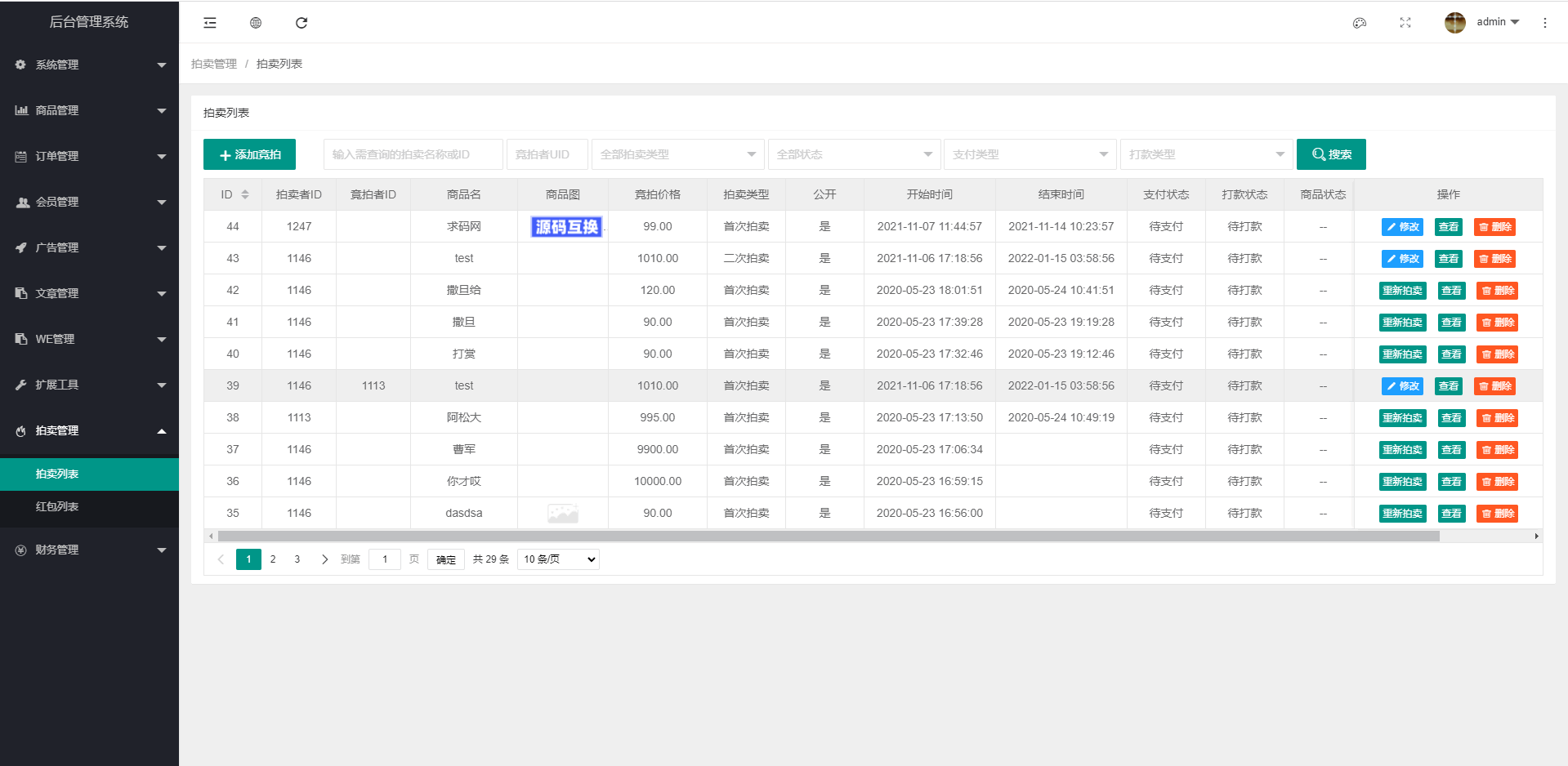Image resolution: width=1568 pixels, height=766 pixels.
Task: Go to next page with right chevron
Action: (324, 559)
